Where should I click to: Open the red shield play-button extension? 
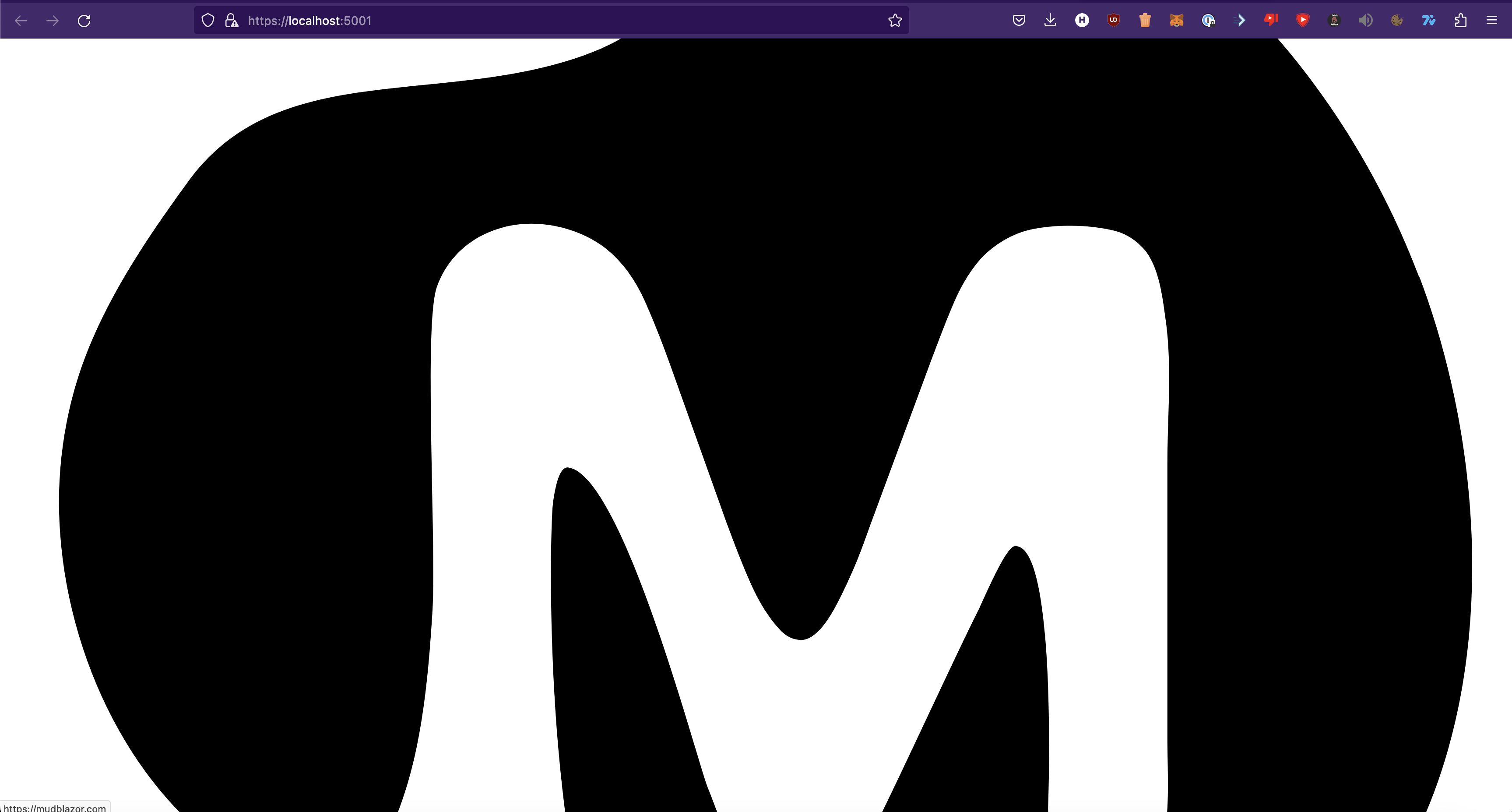point(1302,21)
